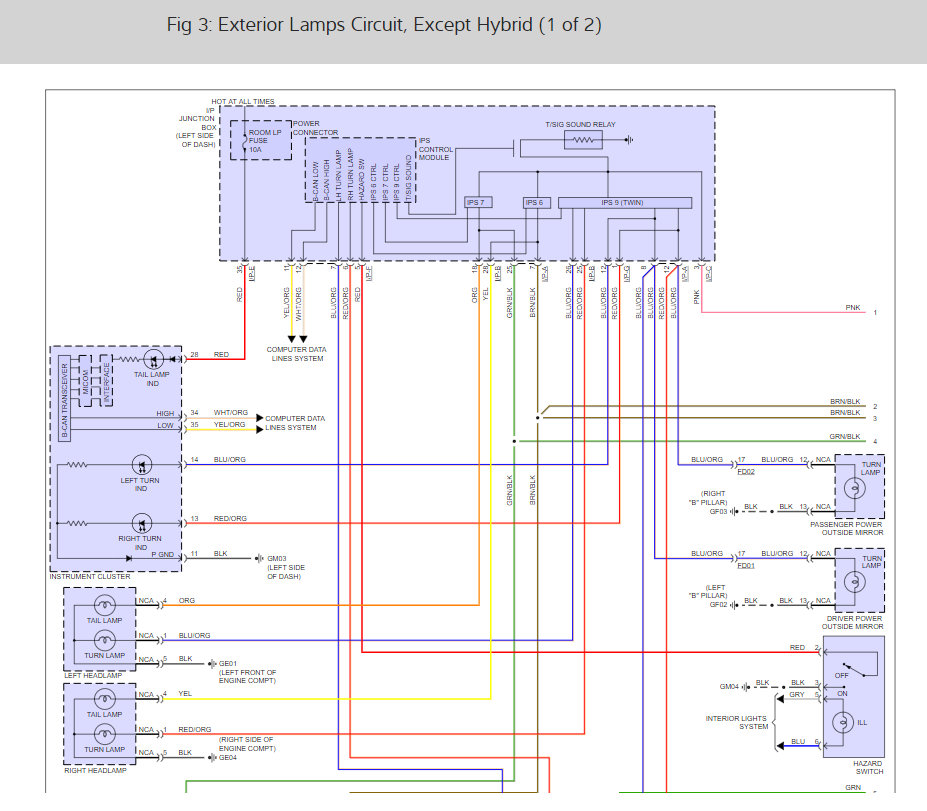Select the 'IPS 6' box
Viewport: 927px width, 811px height.
click(537, 203)
